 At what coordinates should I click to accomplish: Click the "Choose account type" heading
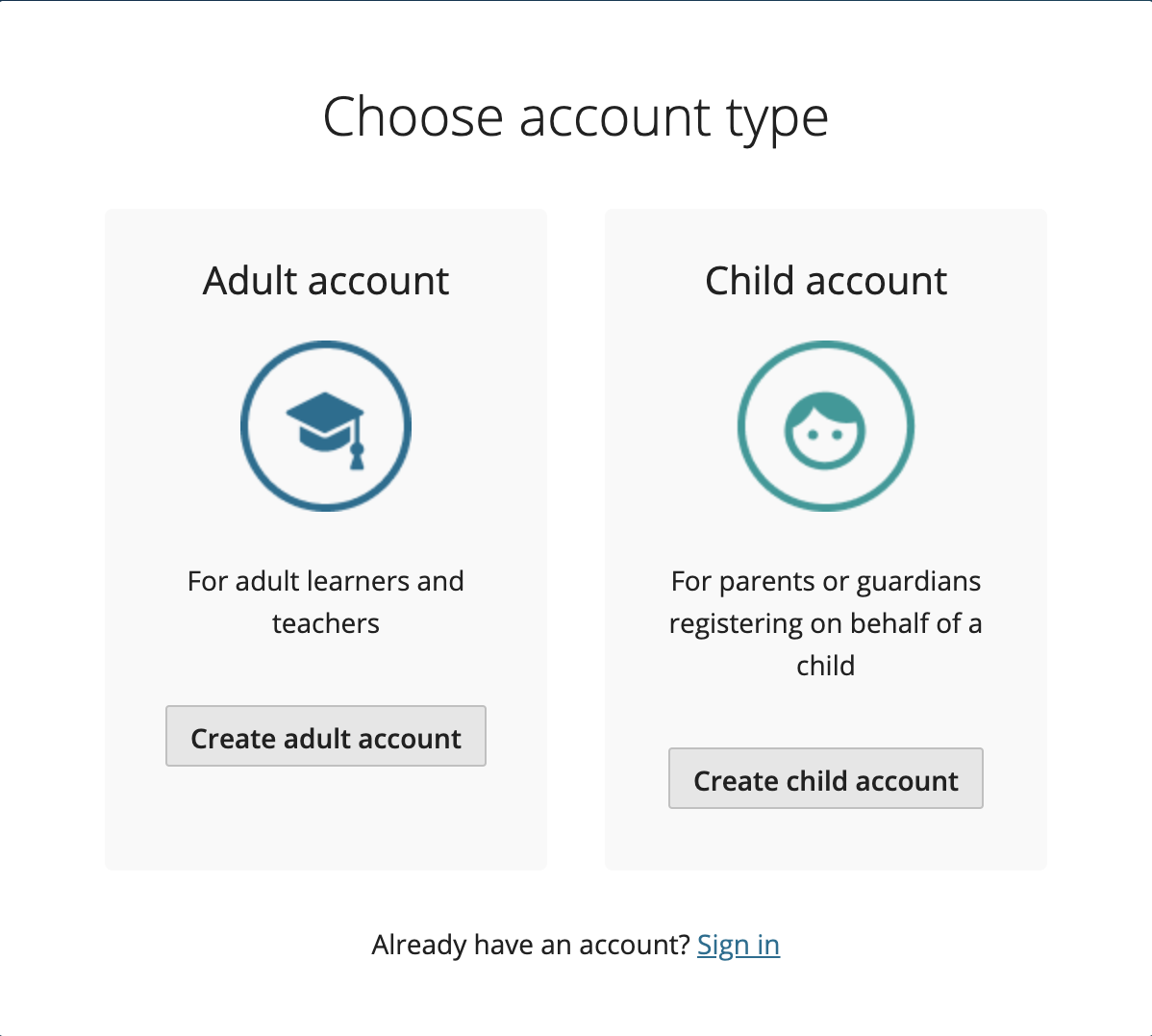pyautogui.click(x=575, y=117)
